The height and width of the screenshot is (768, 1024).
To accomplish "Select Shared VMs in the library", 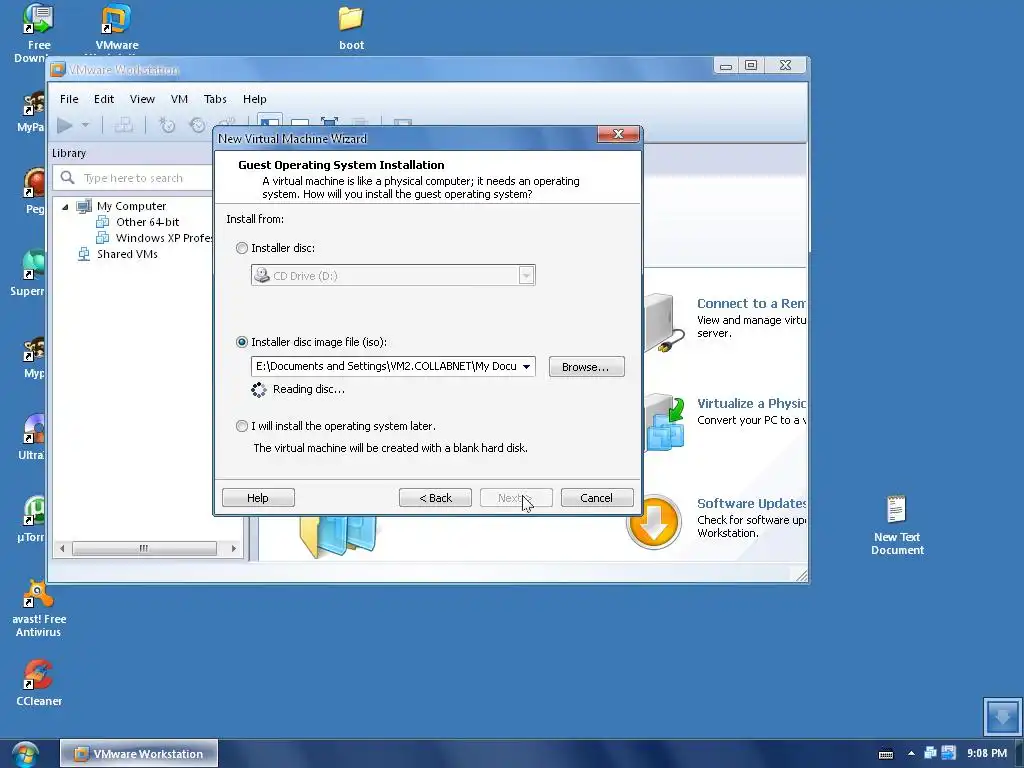I will pos(127,254).
